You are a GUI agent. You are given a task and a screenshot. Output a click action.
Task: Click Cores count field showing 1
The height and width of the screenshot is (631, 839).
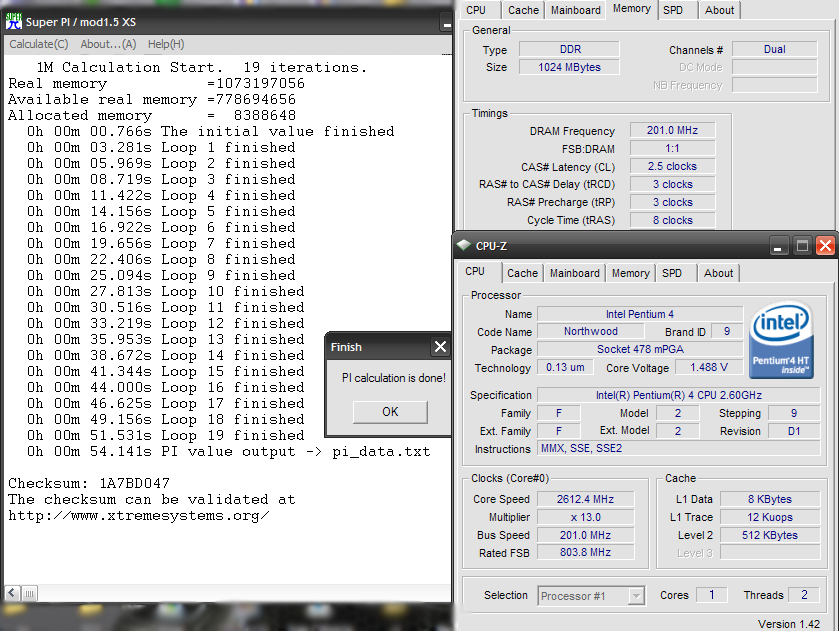click(x=712, y=595)
